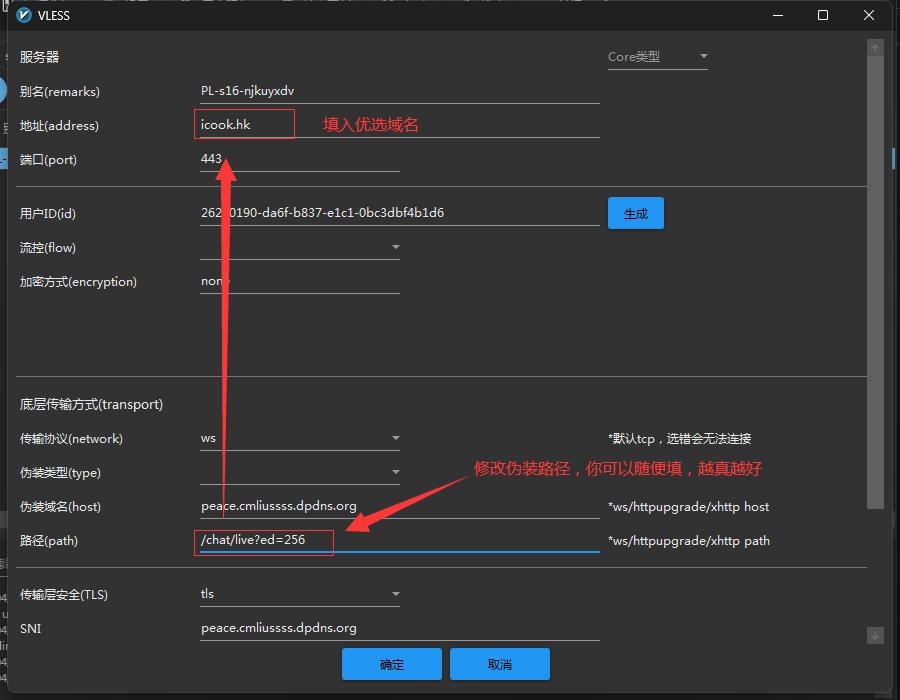Click the 端口(port) field showing 443
Image resolution: width=900 pixels, height=700 pixels.
tap(300, 159)
